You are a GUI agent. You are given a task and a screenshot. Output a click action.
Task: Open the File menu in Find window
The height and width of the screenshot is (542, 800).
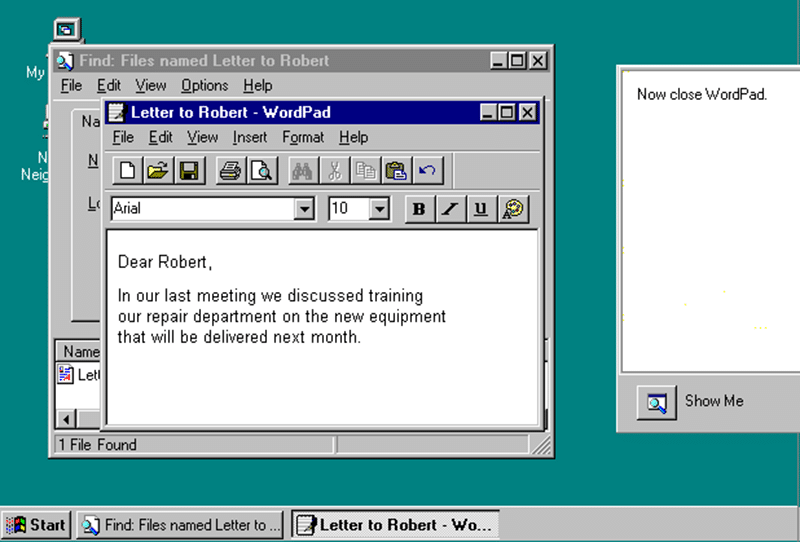click(71, 85)
